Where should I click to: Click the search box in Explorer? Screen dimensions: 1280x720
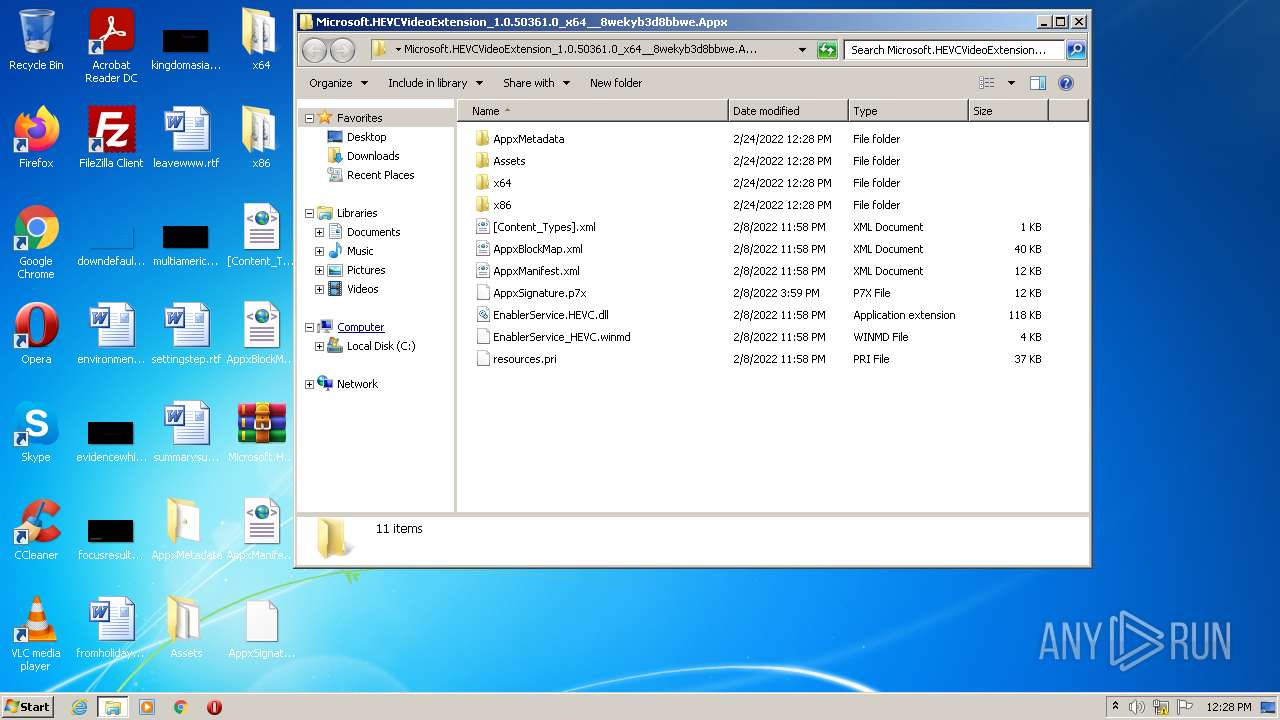[x=953, y=49]
